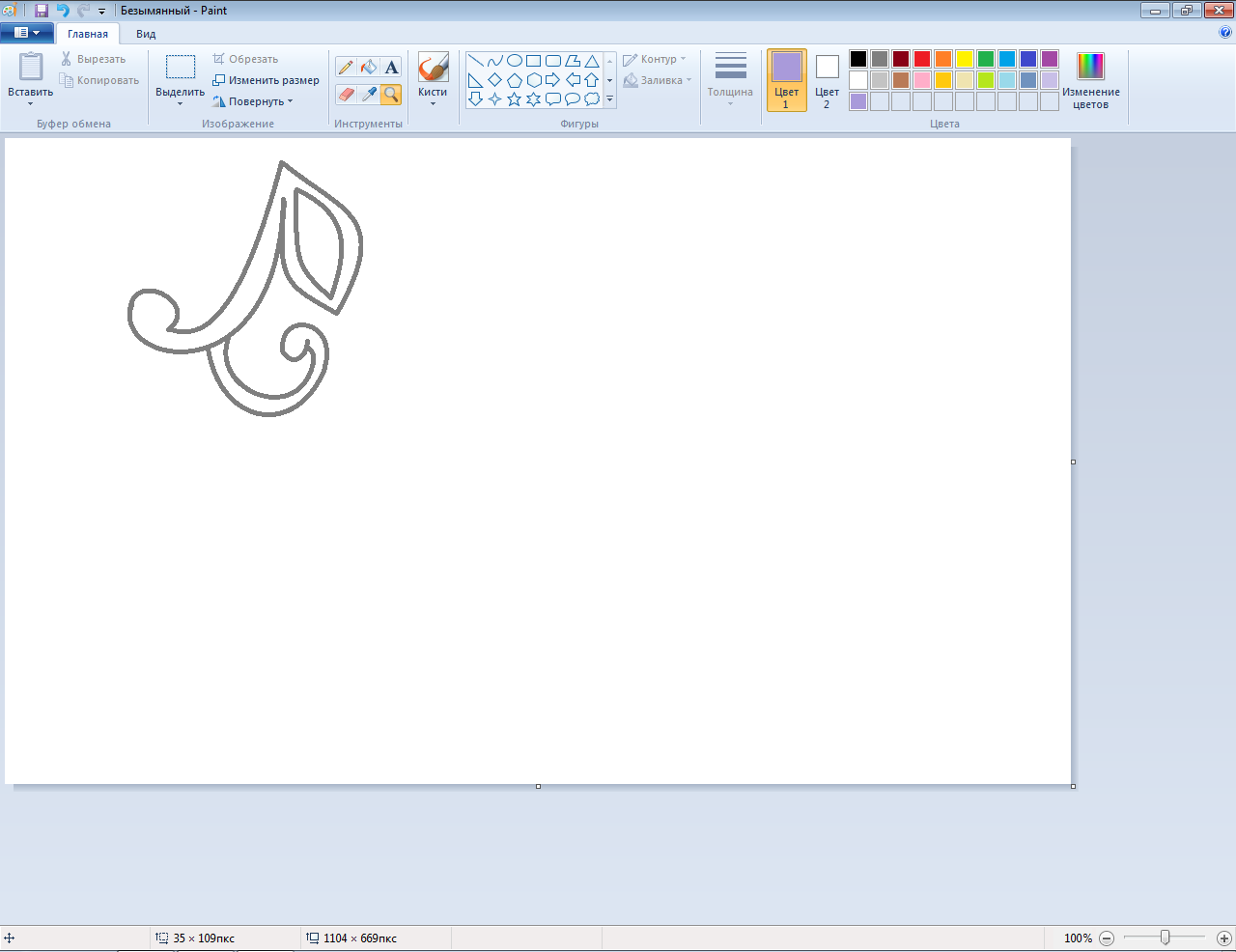The image size is (1236, 952).
Task: Open the Главная ribbon tab
Action: [x=88, y=34]
